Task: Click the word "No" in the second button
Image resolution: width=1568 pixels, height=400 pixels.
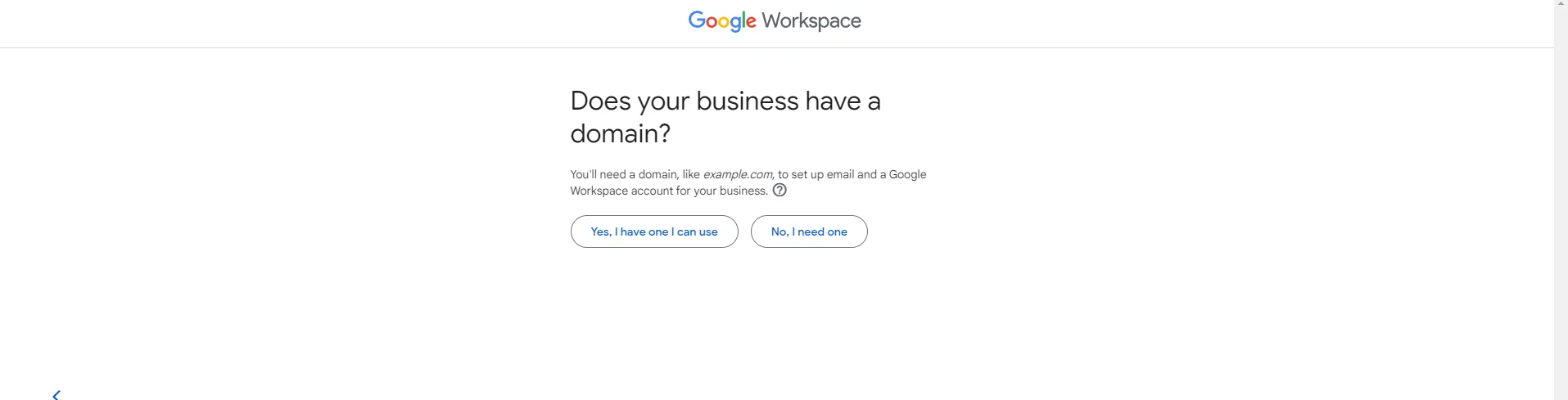Action: click(779, 231)
